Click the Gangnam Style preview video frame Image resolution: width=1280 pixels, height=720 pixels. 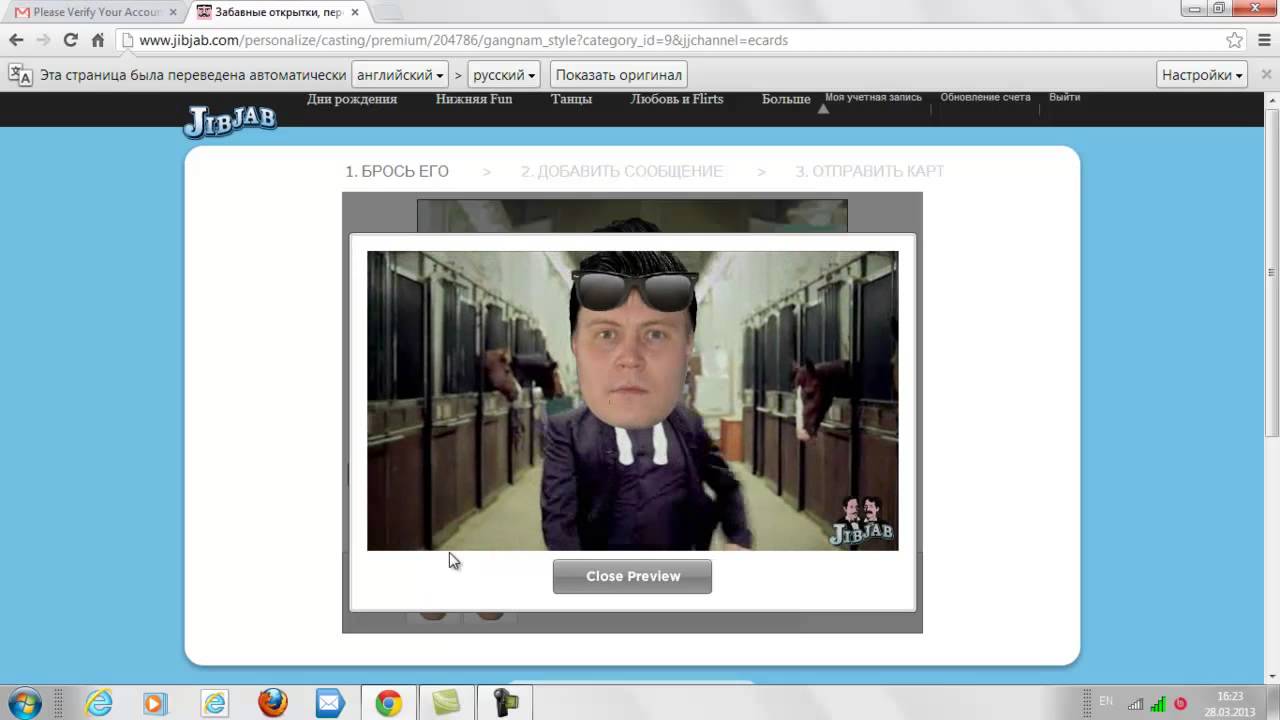[x=632, y=400]
